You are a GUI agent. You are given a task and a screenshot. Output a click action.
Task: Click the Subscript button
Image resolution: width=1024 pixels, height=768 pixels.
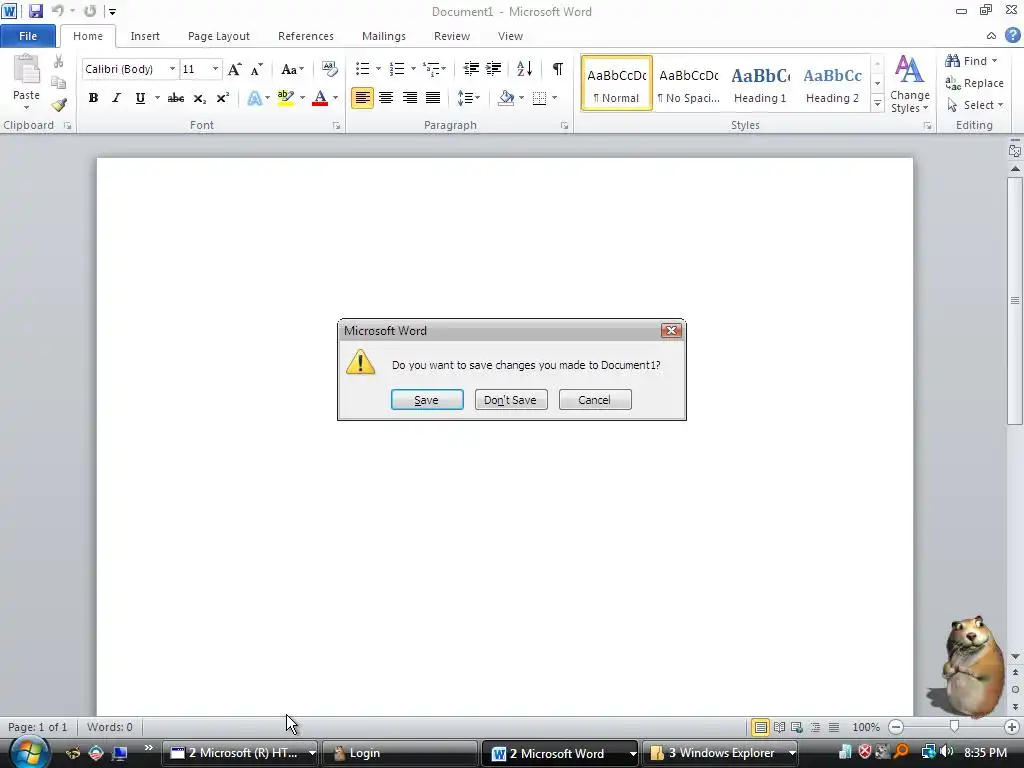[x=199, y=98]
